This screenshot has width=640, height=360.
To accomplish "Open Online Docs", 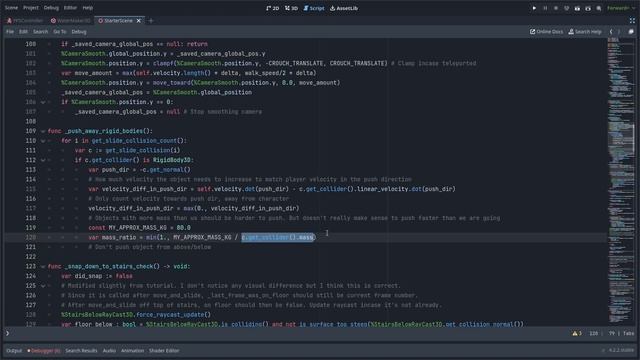I will pyautogui.click(x=547, y=31).
